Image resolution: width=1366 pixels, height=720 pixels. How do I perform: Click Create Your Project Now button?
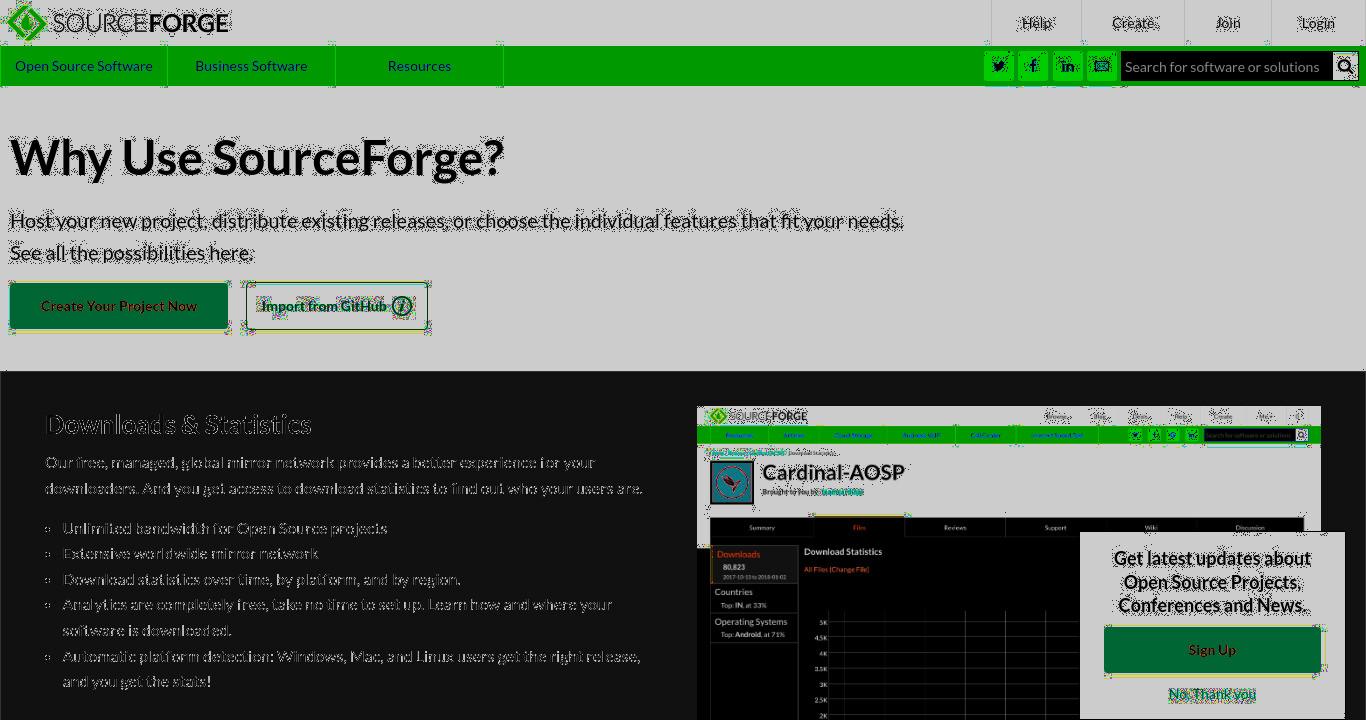click(x=119, y=306)
